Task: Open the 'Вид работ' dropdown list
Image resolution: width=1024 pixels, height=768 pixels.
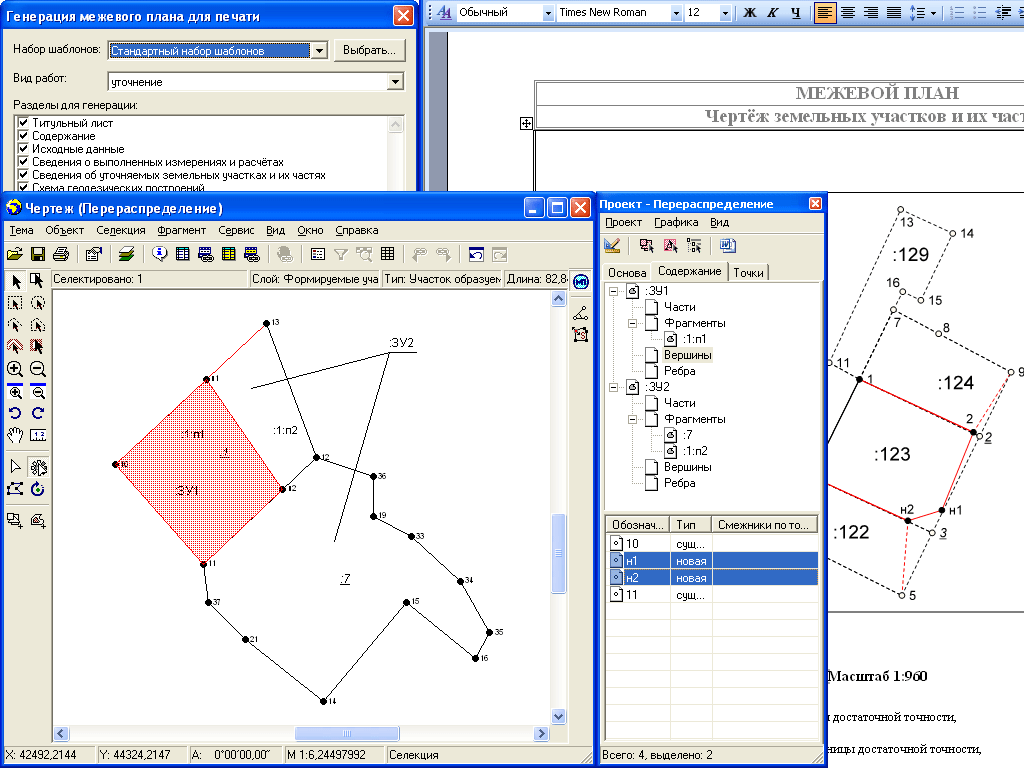Action: click(x=395, y=82)
